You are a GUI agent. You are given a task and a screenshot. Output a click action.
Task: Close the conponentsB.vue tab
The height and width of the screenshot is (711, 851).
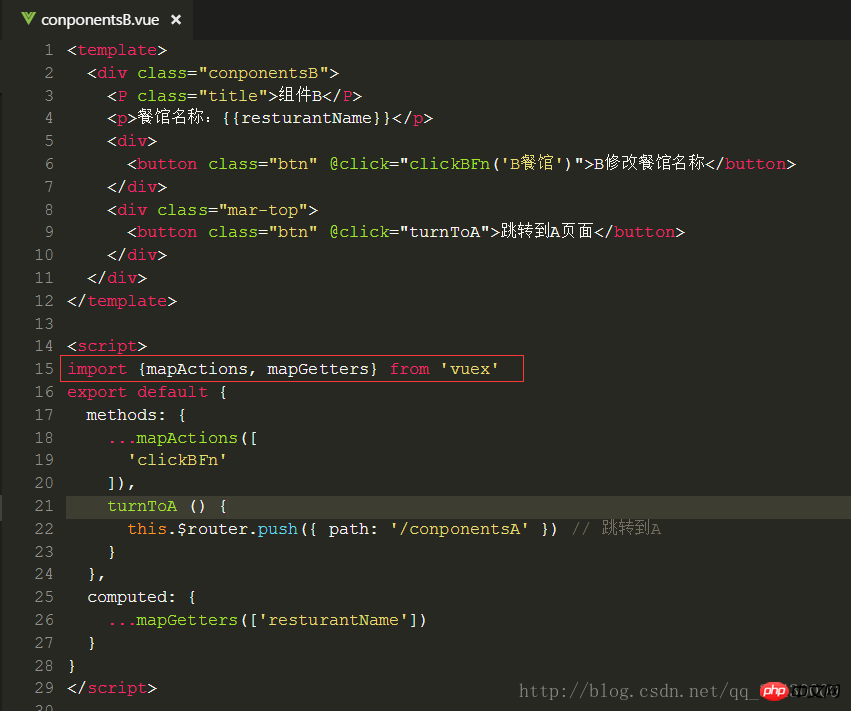point(176,20)
